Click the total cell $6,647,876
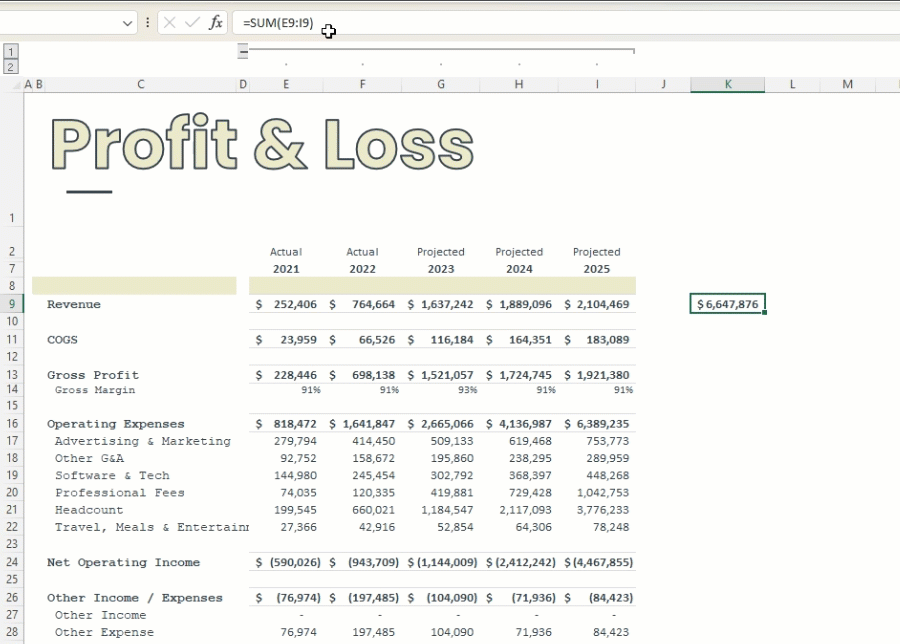This screenshot has height=644, width=900. pyautogui.click(x=728, y=304)
